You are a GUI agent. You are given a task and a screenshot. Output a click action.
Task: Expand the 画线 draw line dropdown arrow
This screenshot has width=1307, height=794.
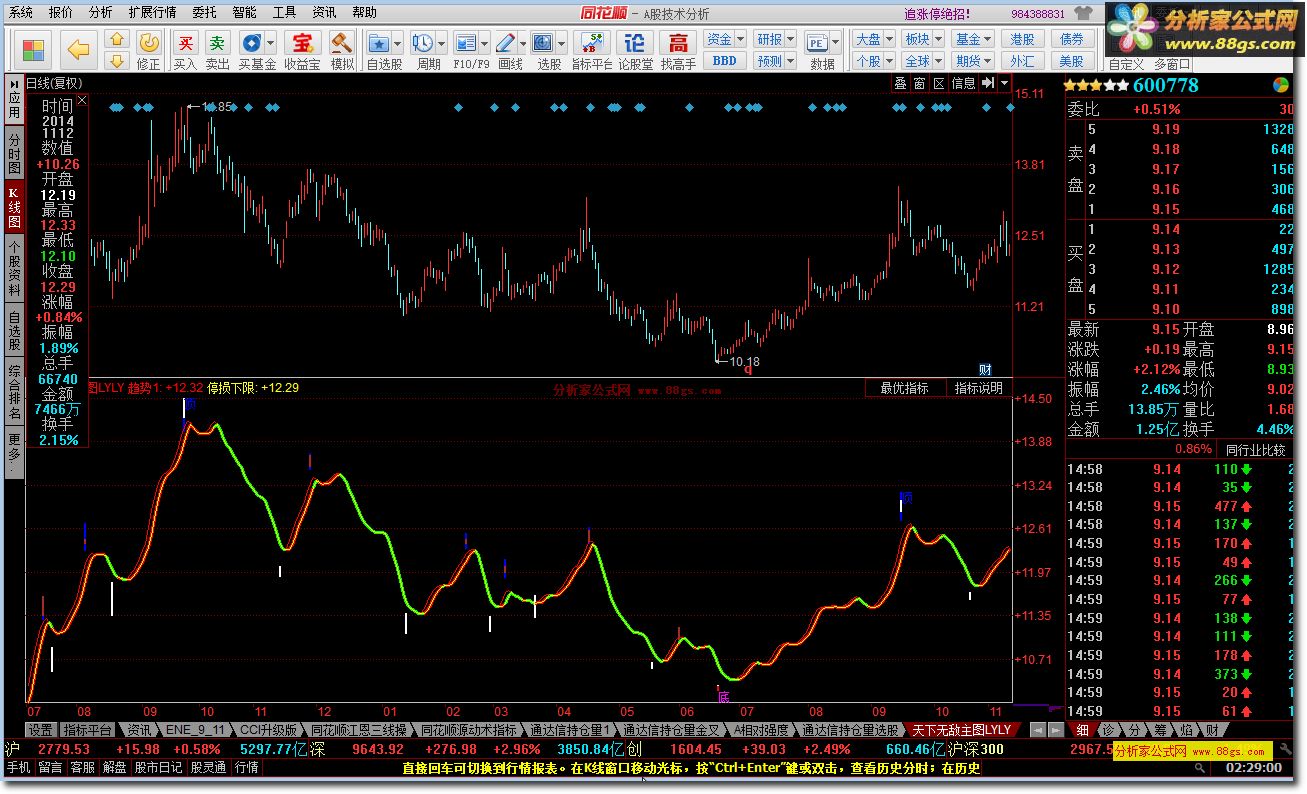[x=523, y=43]
